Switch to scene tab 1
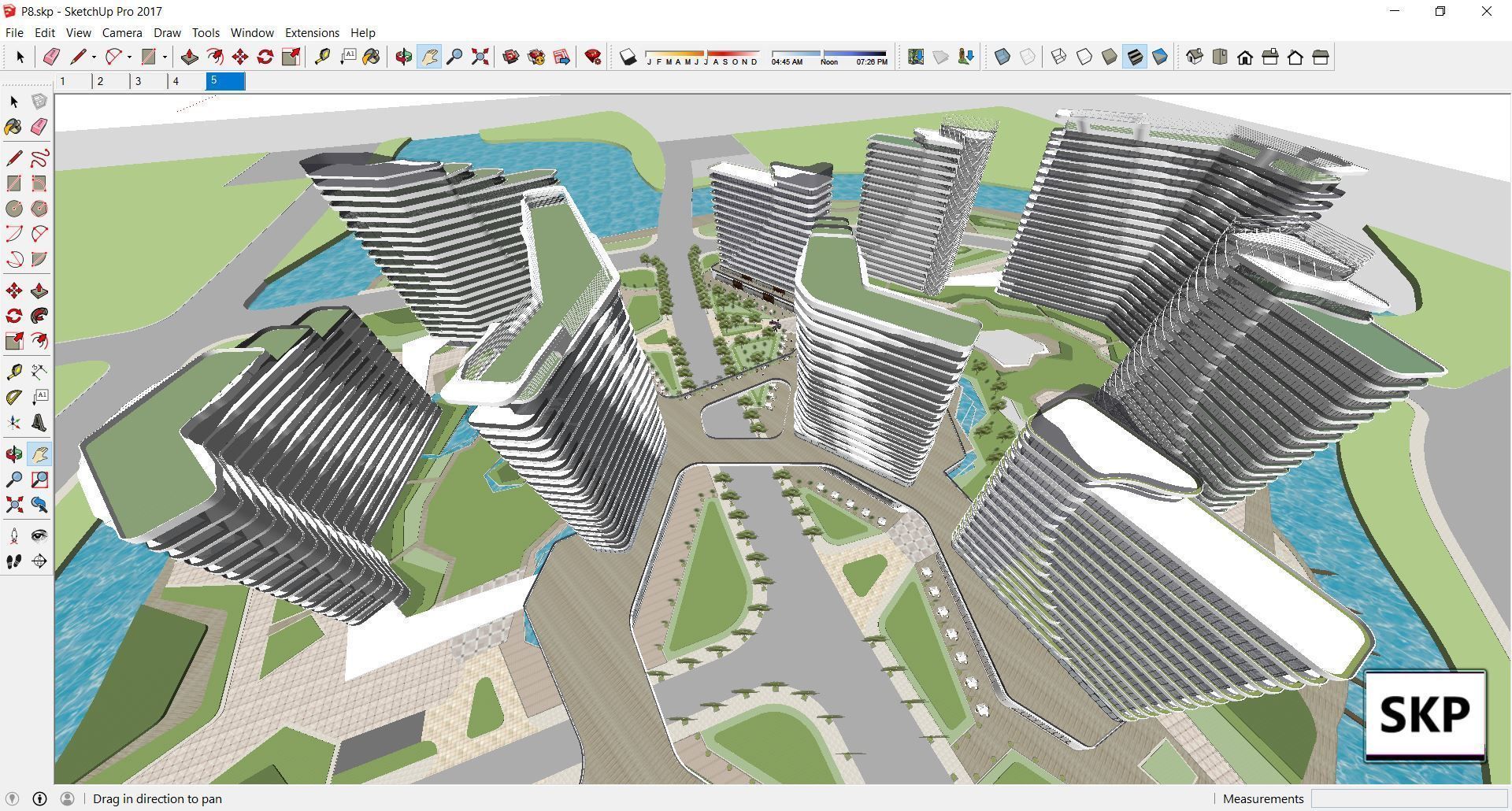 tap(73, 81)
